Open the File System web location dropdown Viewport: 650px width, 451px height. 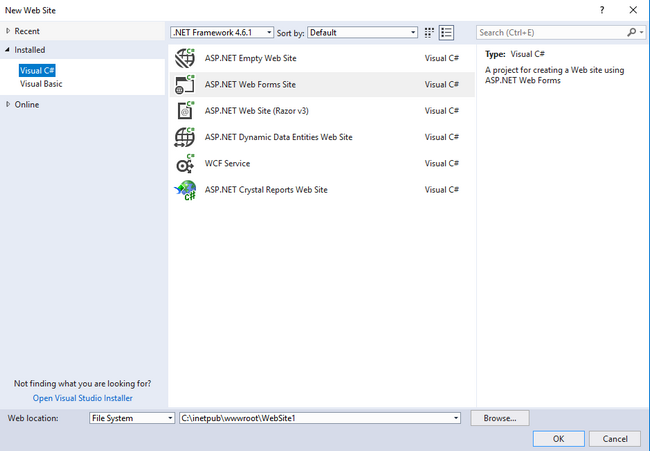click(x=170, y=418)
